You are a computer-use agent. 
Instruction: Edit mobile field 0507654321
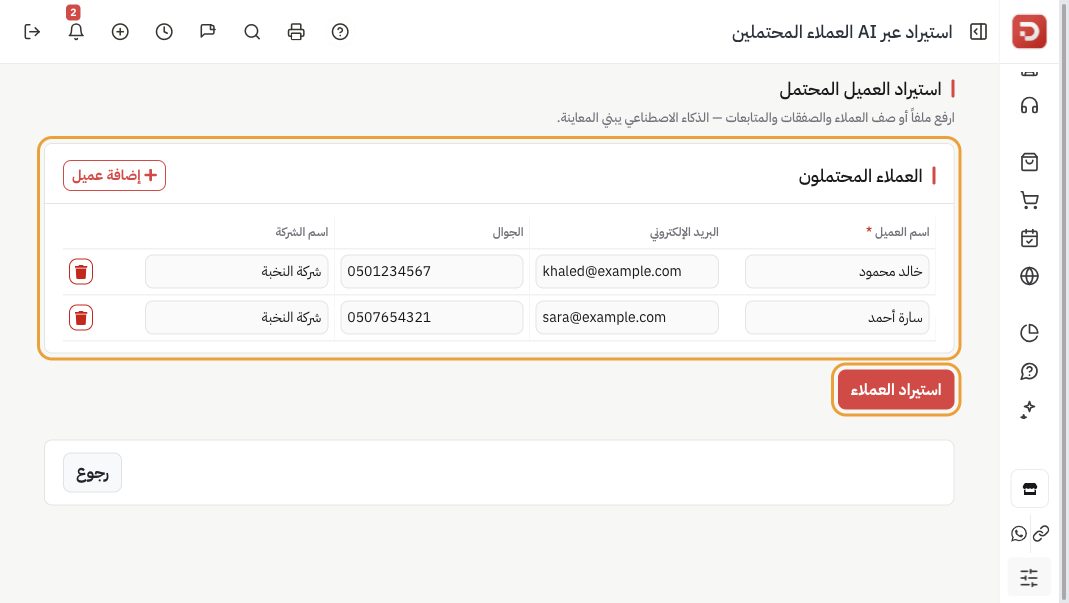[x=432, y=317]
